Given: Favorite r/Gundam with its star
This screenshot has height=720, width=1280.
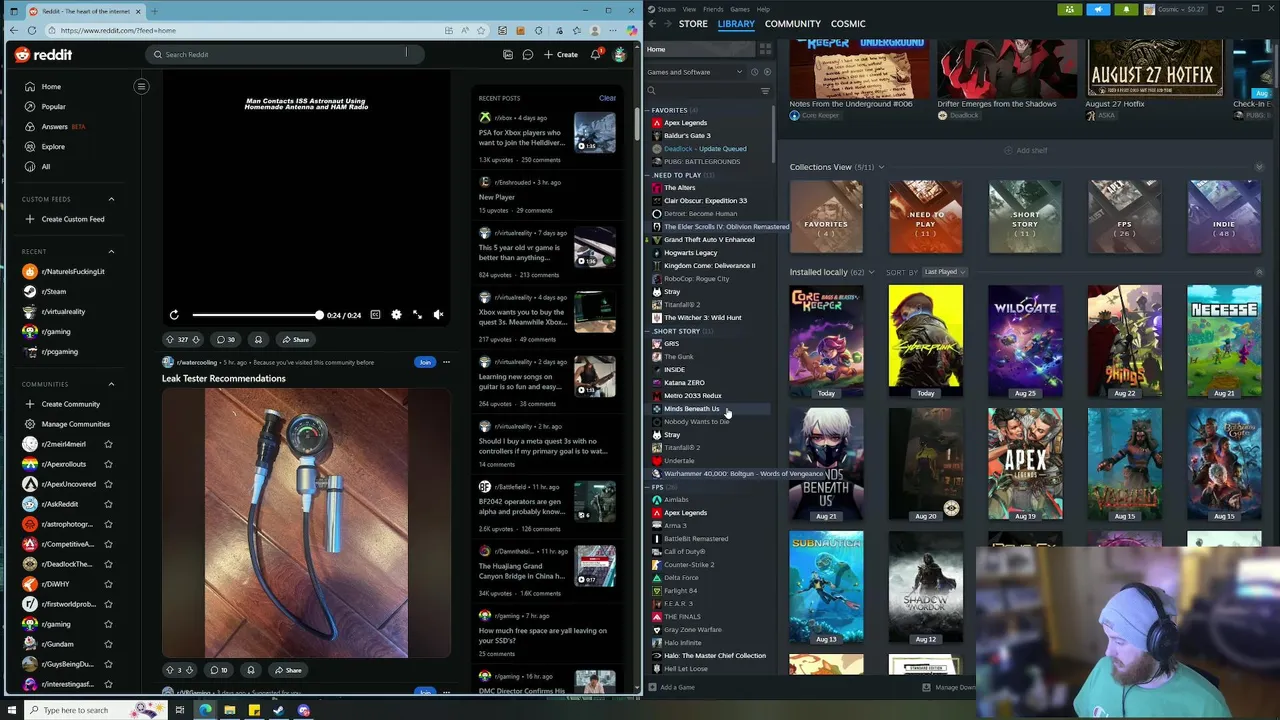Looking at the screenshot, I should pyautogui.click(x=108, y=644).
